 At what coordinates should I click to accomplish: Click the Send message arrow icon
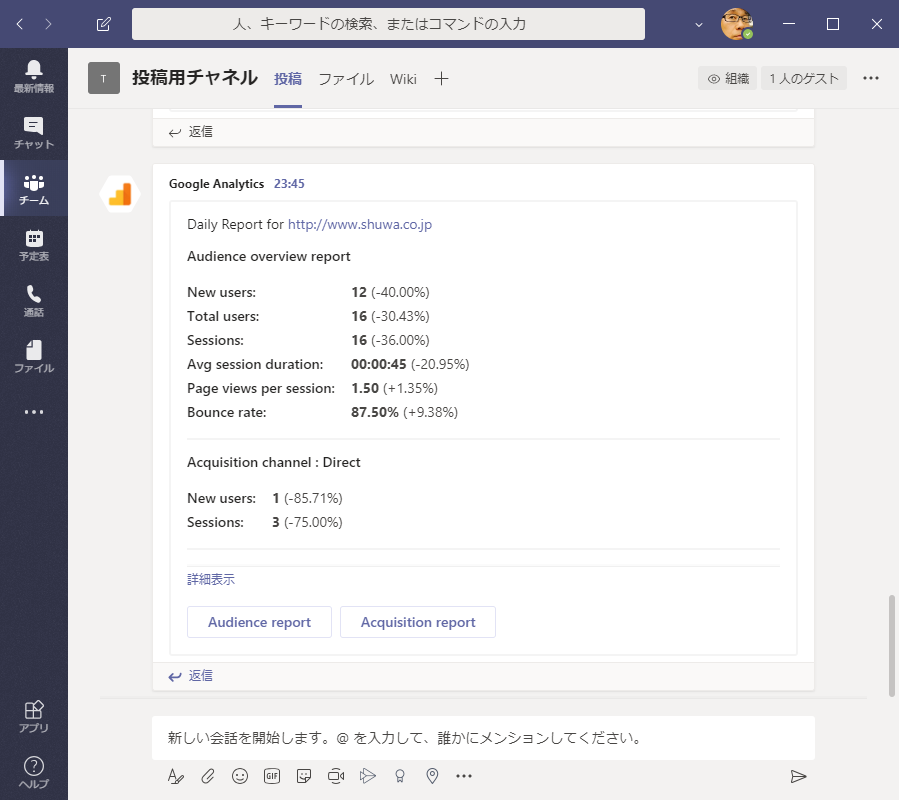(x=798, y=776)
